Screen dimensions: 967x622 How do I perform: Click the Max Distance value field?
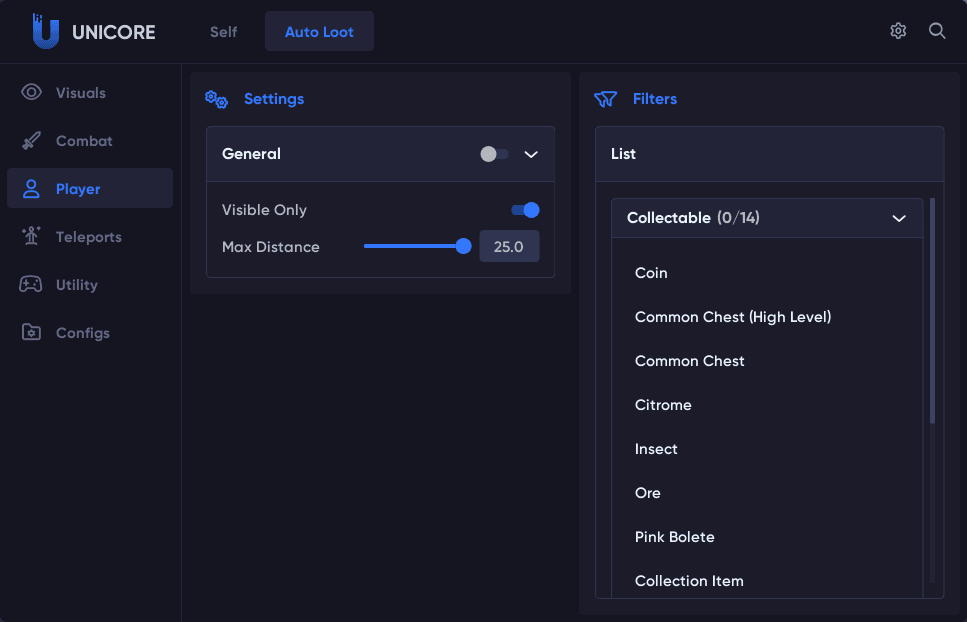[x=509, y=247]
